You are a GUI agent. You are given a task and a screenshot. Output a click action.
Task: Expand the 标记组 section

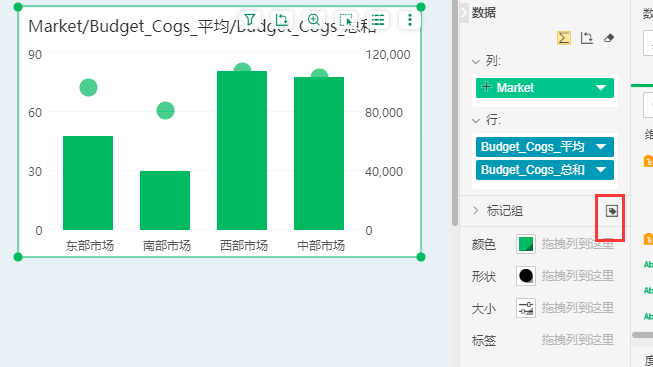pyautogui.click(x=476, y=211)
